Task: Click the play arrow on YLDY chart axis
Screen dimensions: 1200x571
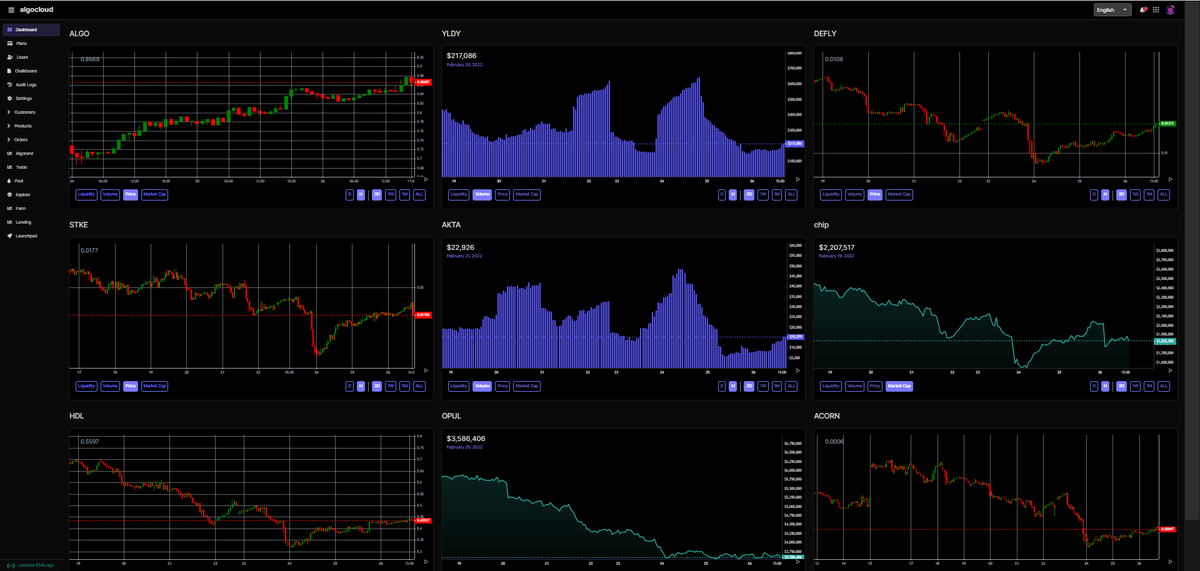Action: coord(798,179)
